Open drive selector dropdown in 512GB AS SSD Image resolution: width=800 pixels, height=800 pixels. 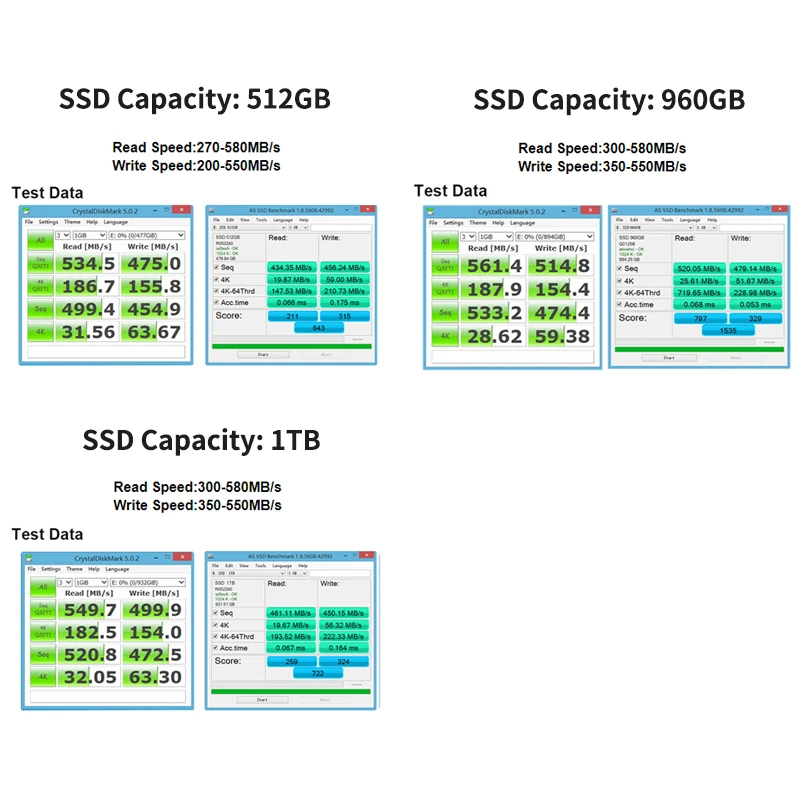[249, 228]
